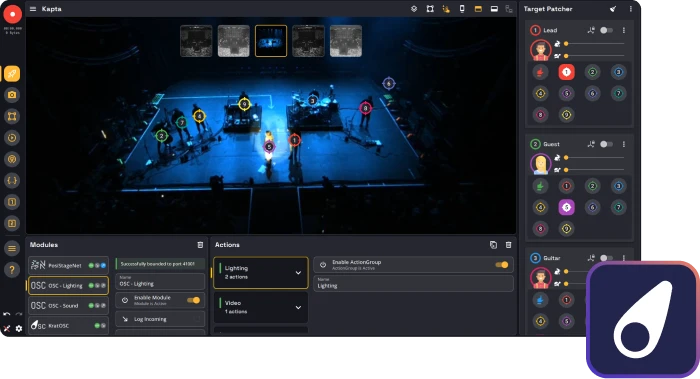Click Guest avatar in Target Patcher
Screen dimensions: 700x379
tap(540, 164)
